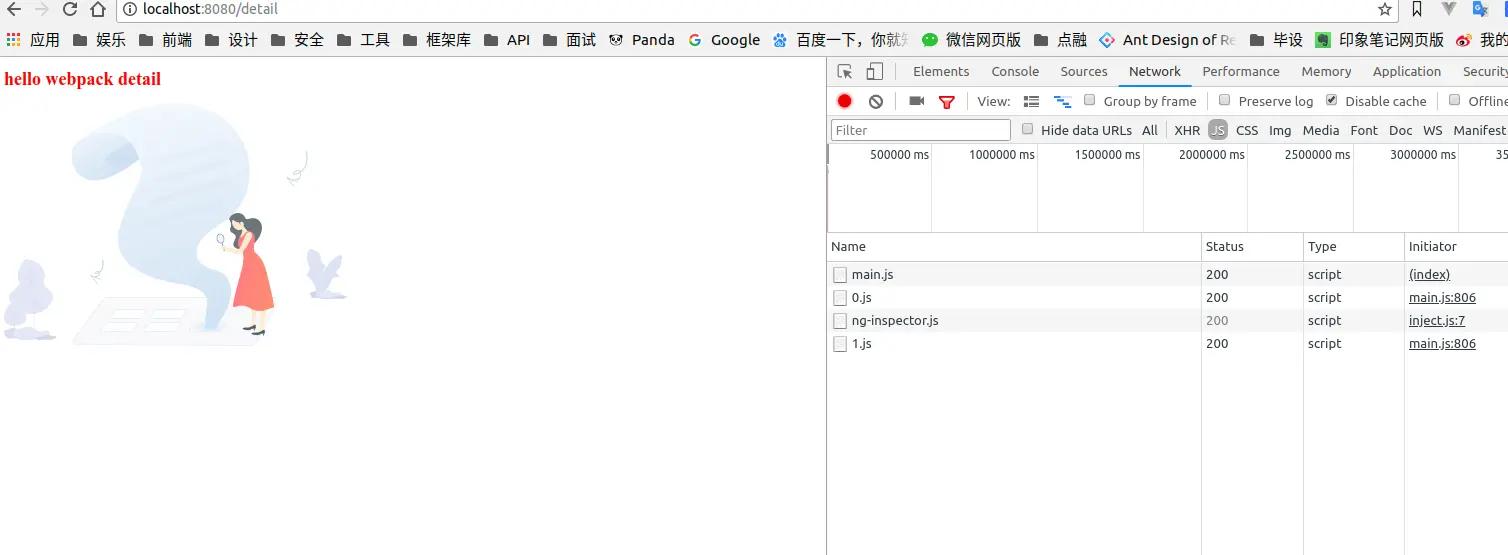Screen dimensions: 1508x555
Task: Toggle device toolbar icon
Action: [875, 72]
